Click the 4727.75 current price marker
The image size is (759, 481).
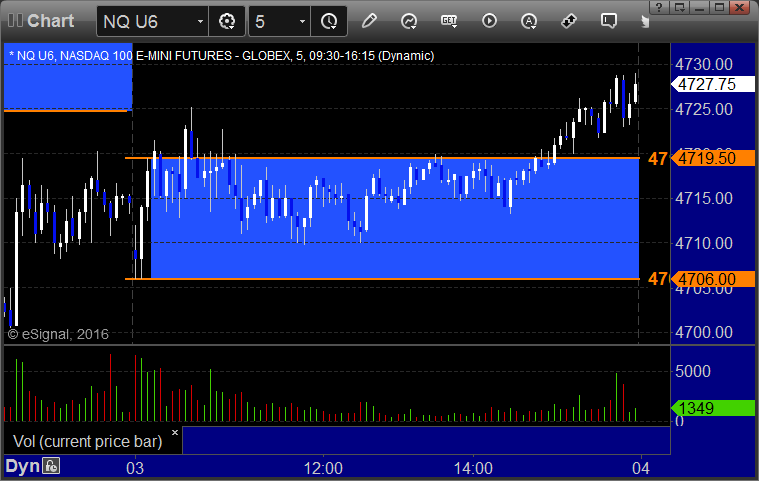point(713,84)
